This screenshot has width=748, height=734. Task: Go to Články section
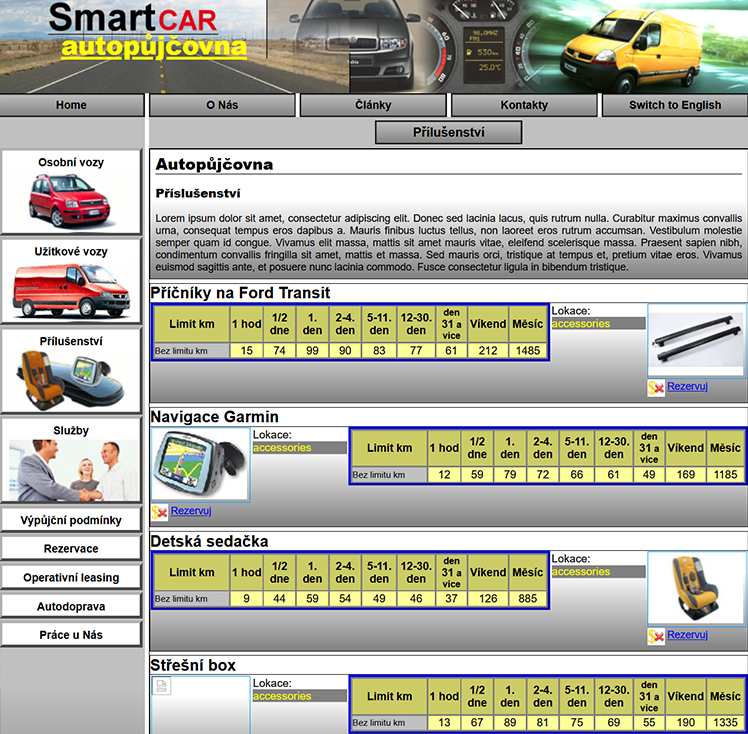373,105
